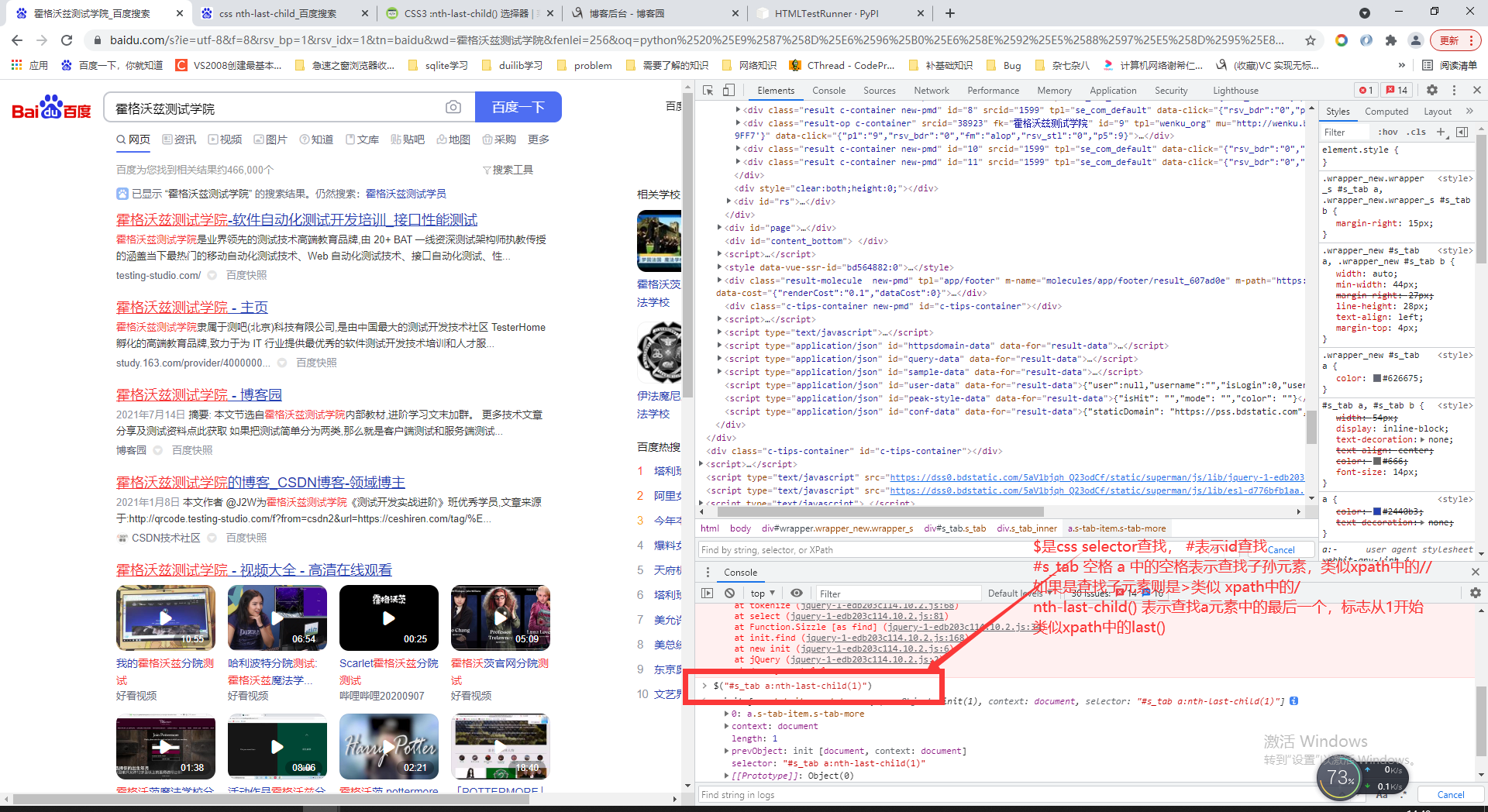Show the 1 error count badge
The height and width of the screenshot is (812, 1488).
(x=1366, y=90)
